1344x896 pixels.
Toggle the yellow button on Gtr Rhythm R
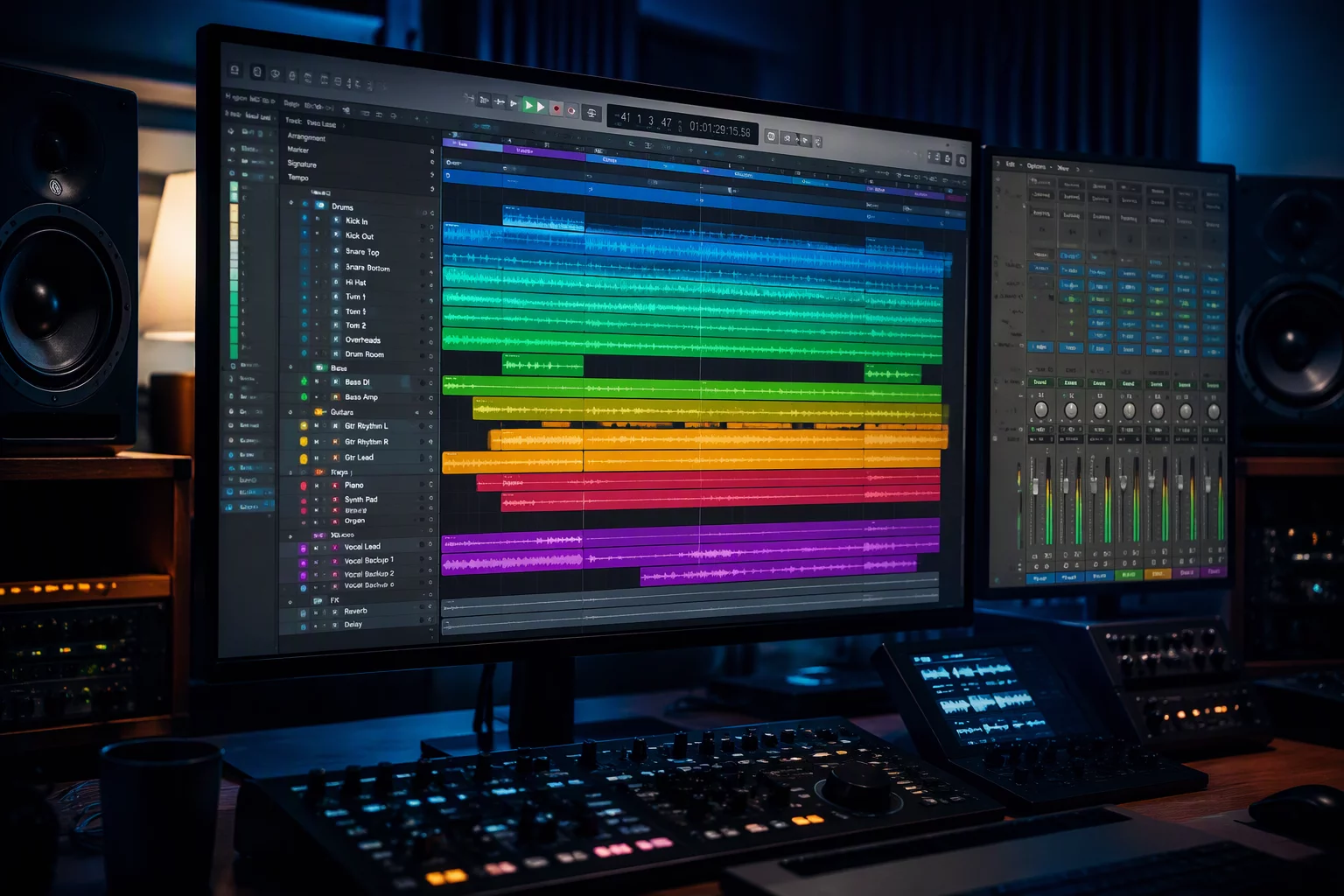[304, 442]
